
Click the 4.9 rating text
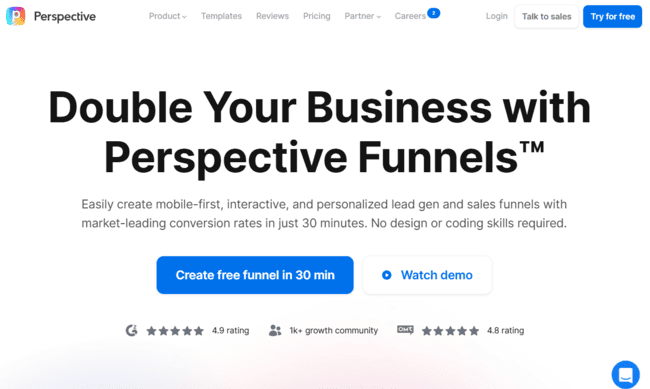click(x=230, y=331)
